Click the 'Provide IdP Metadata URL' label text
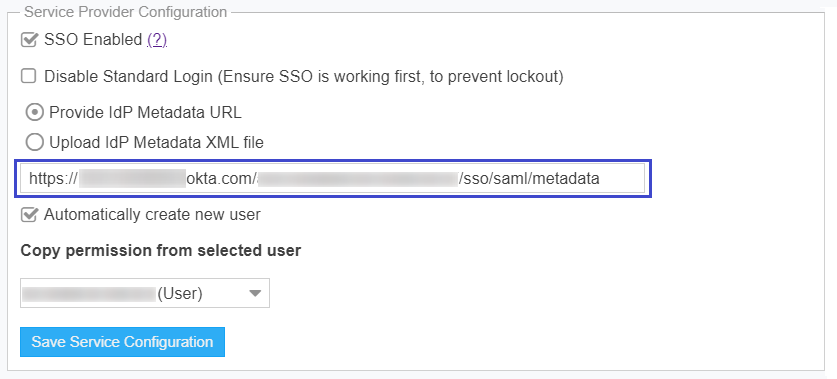The image size is (837, 379). (145, 113)
